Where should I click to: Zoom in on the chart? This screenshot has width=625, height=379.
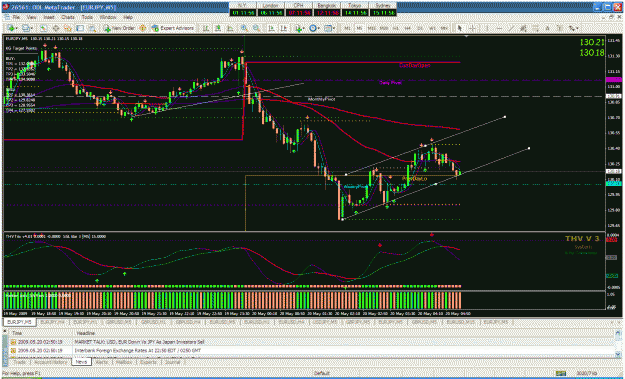(x=244, y=28)
